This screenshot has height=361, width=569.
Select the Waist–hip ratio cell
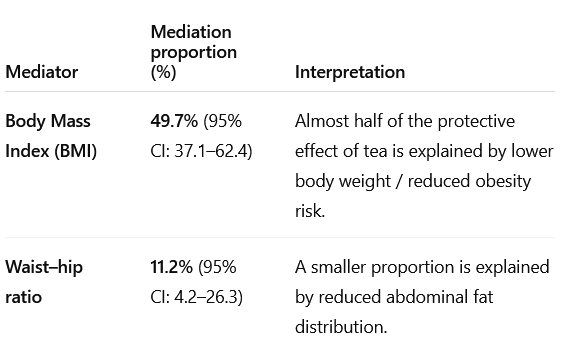[44, 282]
